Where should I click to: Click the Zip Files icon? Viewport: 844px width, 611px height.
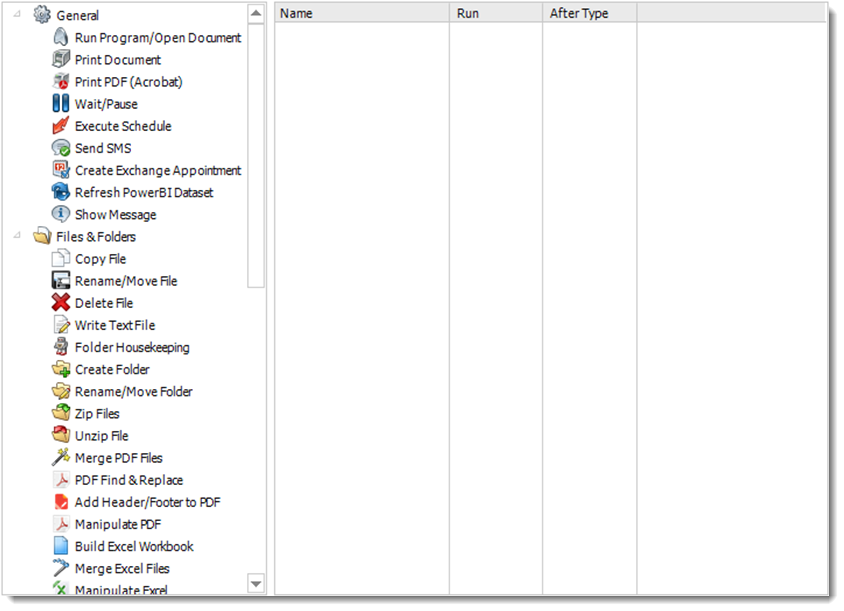click(61, 413)
